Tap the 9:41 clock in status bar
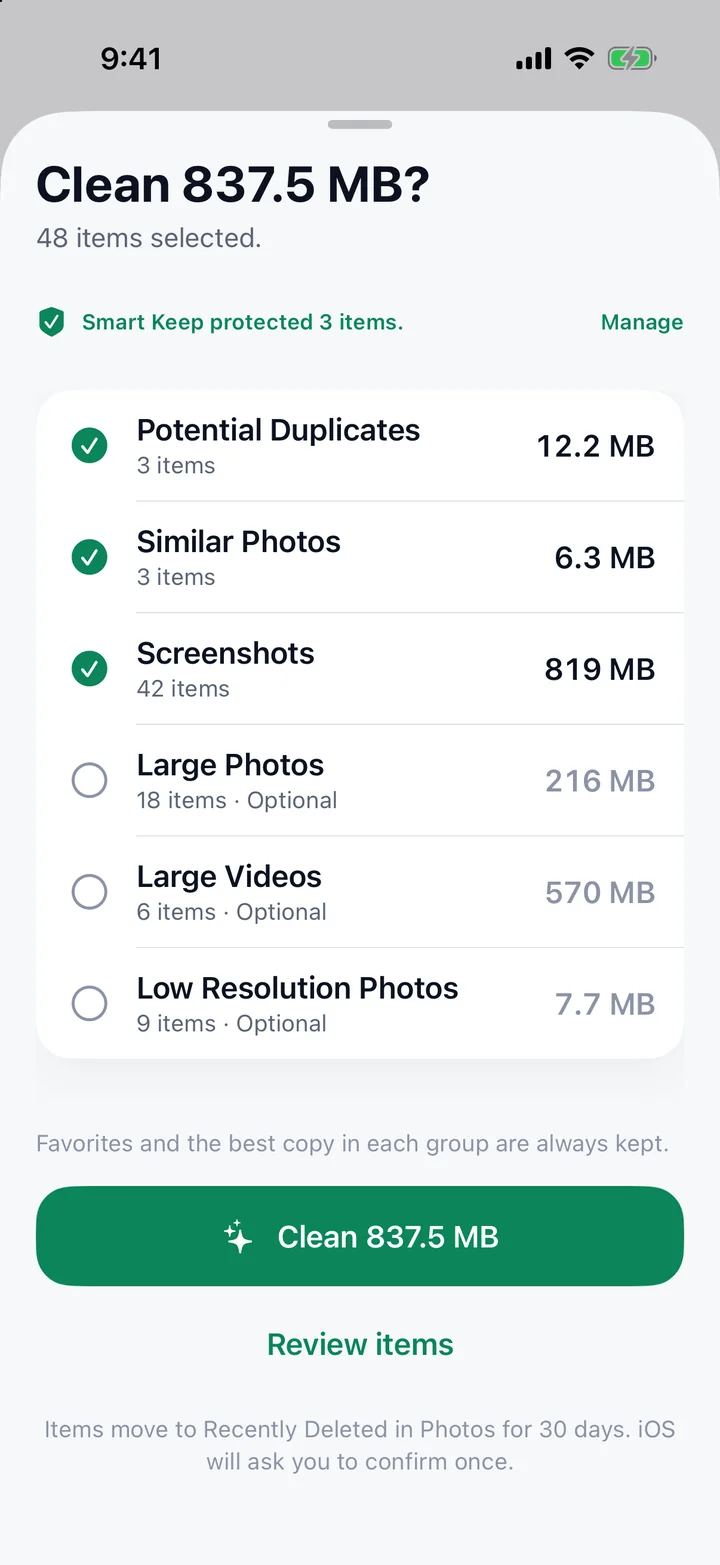The height and width of the screenshot is (1565, 720). pos(131,59)
